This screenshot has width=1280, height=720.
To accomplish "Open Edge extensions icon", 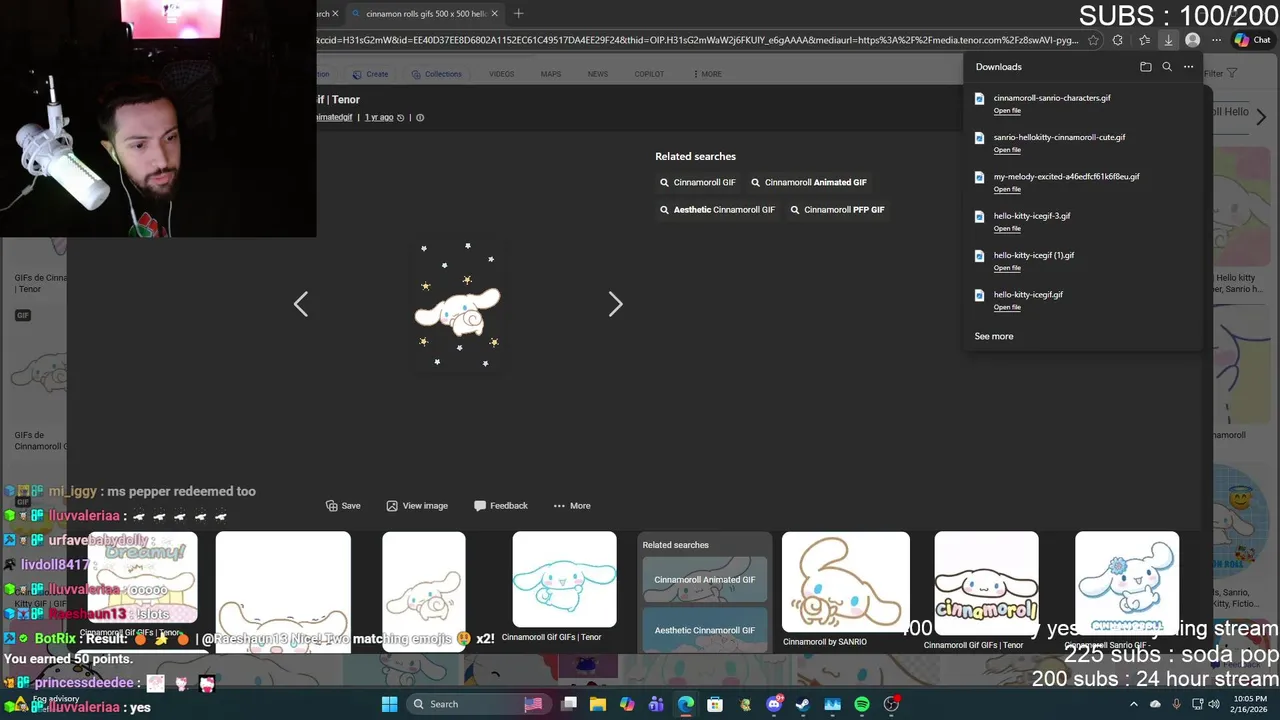I will click(1118, 40).
